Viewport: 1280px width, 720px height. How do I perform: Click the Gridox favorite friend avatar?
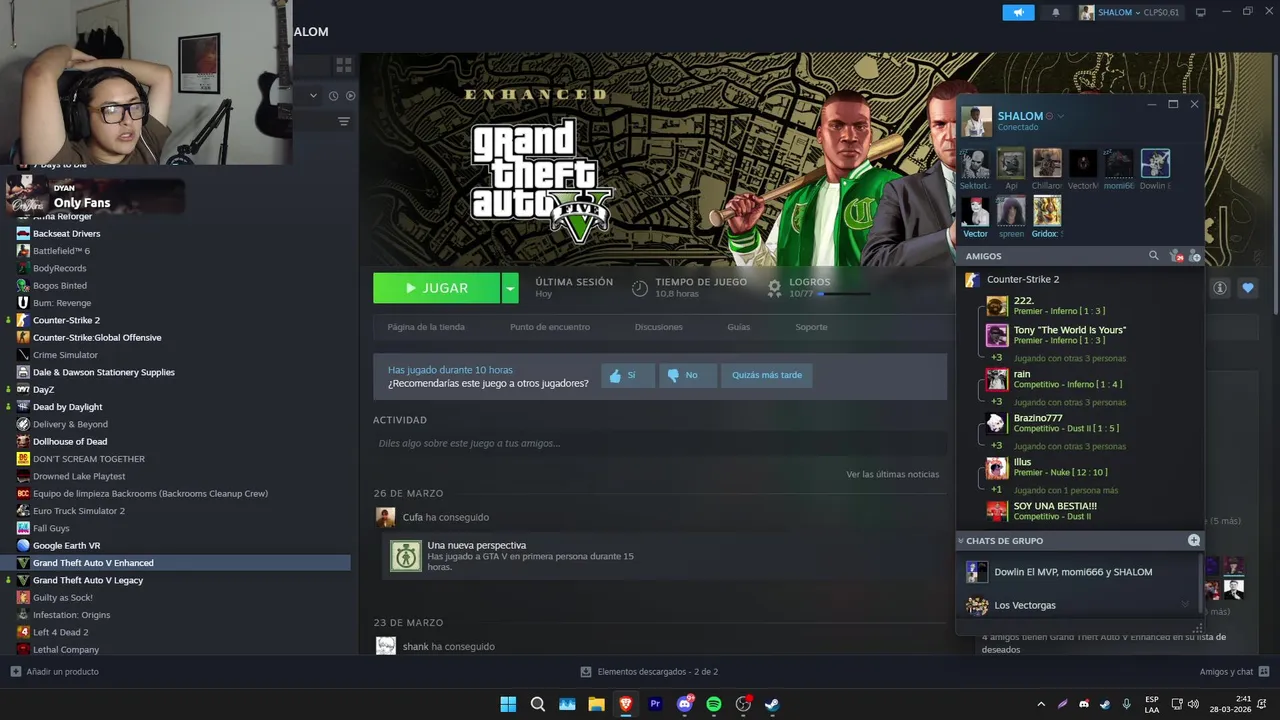(1047, 211)
